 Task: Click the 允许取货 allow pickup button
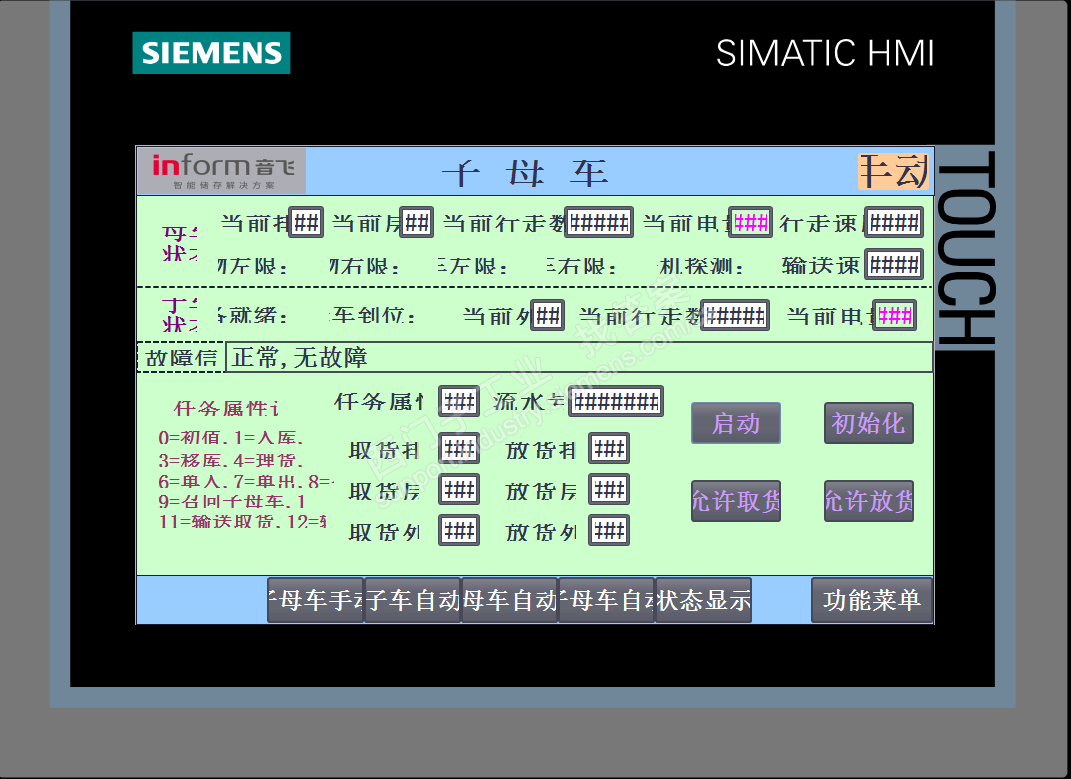736,501
